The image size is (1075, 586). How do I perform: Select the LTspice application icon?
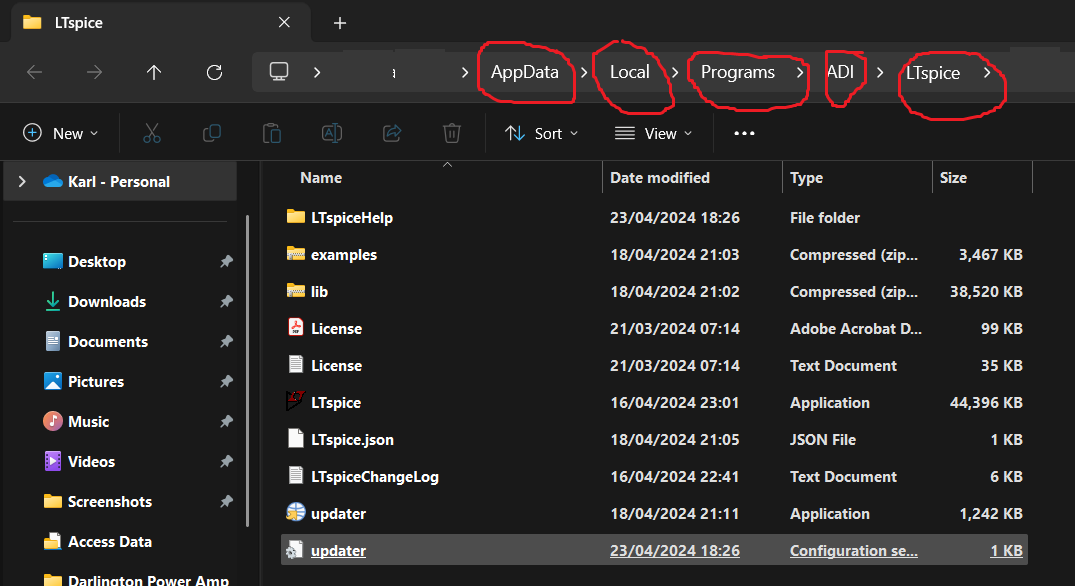[x=295, y=401]
